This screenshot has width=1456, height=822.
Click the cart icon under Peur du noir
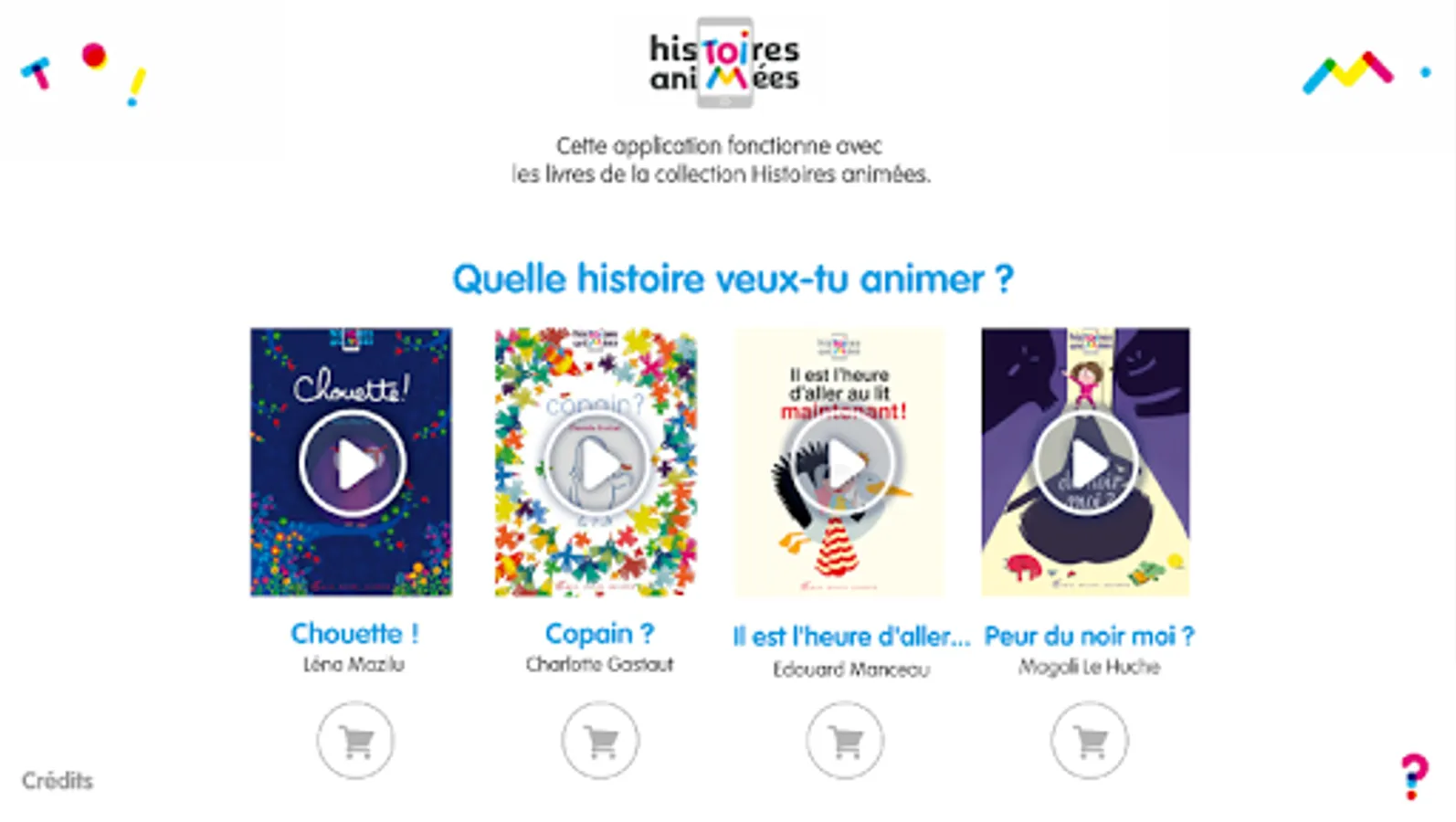pos(1090,741)
